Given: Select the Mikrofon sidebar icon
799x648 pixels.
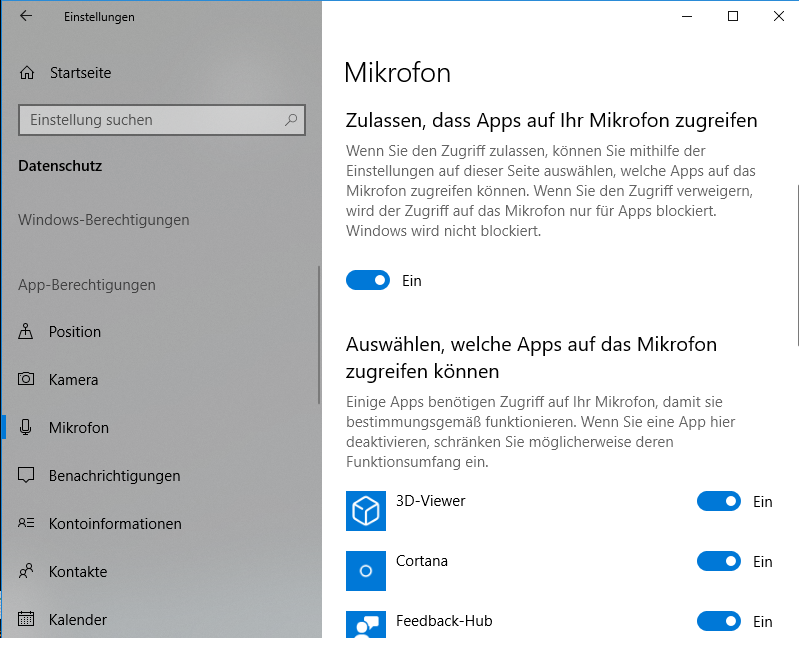Looking at the screenshot, I should click(x=25, y=427).
